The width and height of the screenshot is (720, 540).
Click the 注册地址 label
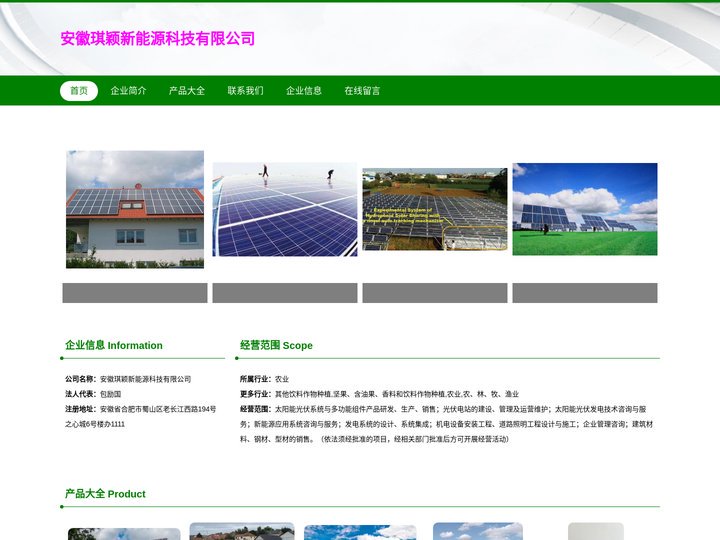[x=80, y=409]
